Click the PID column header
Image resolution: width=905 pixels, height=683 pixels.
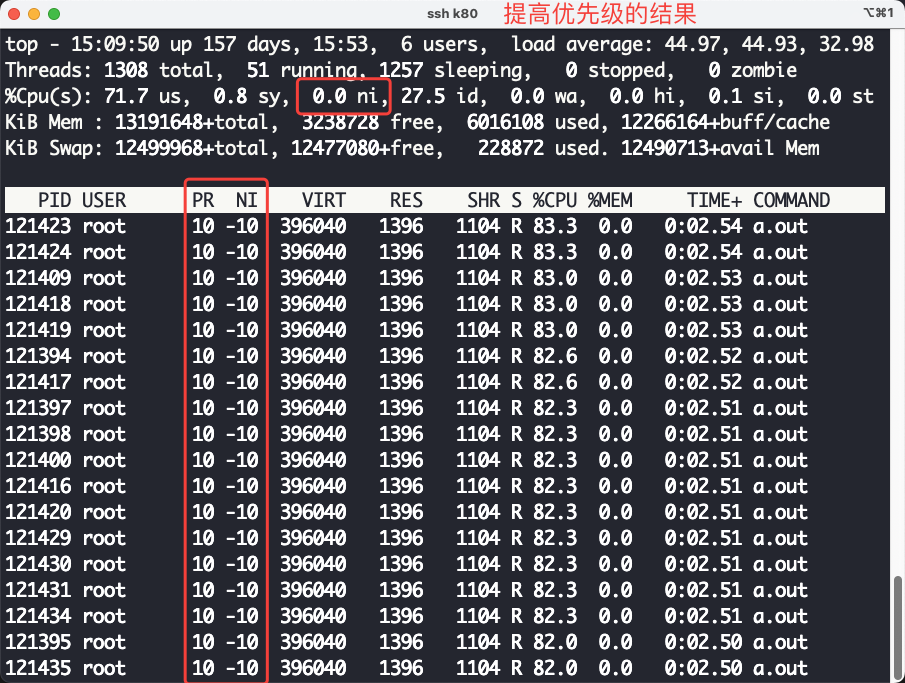54,200
